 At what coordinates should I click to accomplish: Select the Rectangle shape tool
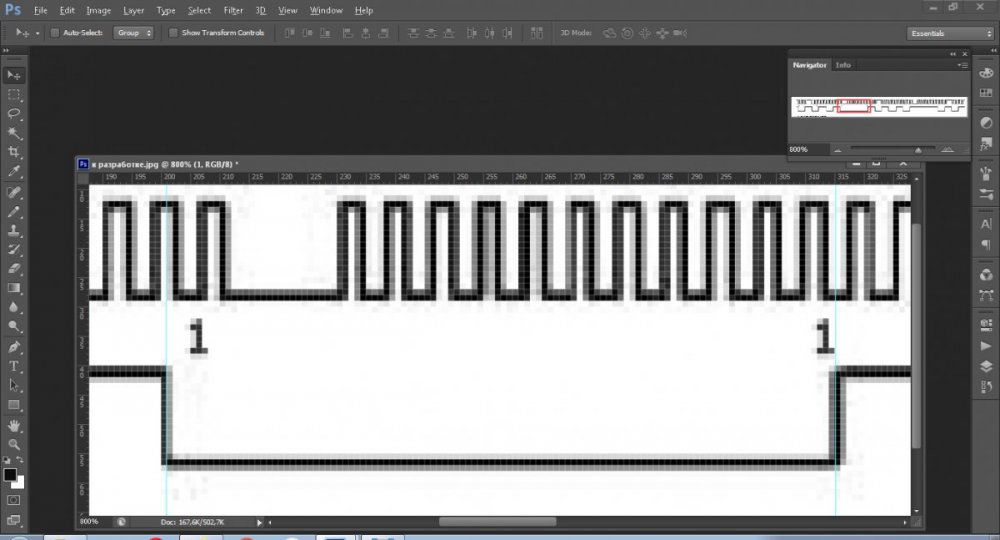pos(13,405)
